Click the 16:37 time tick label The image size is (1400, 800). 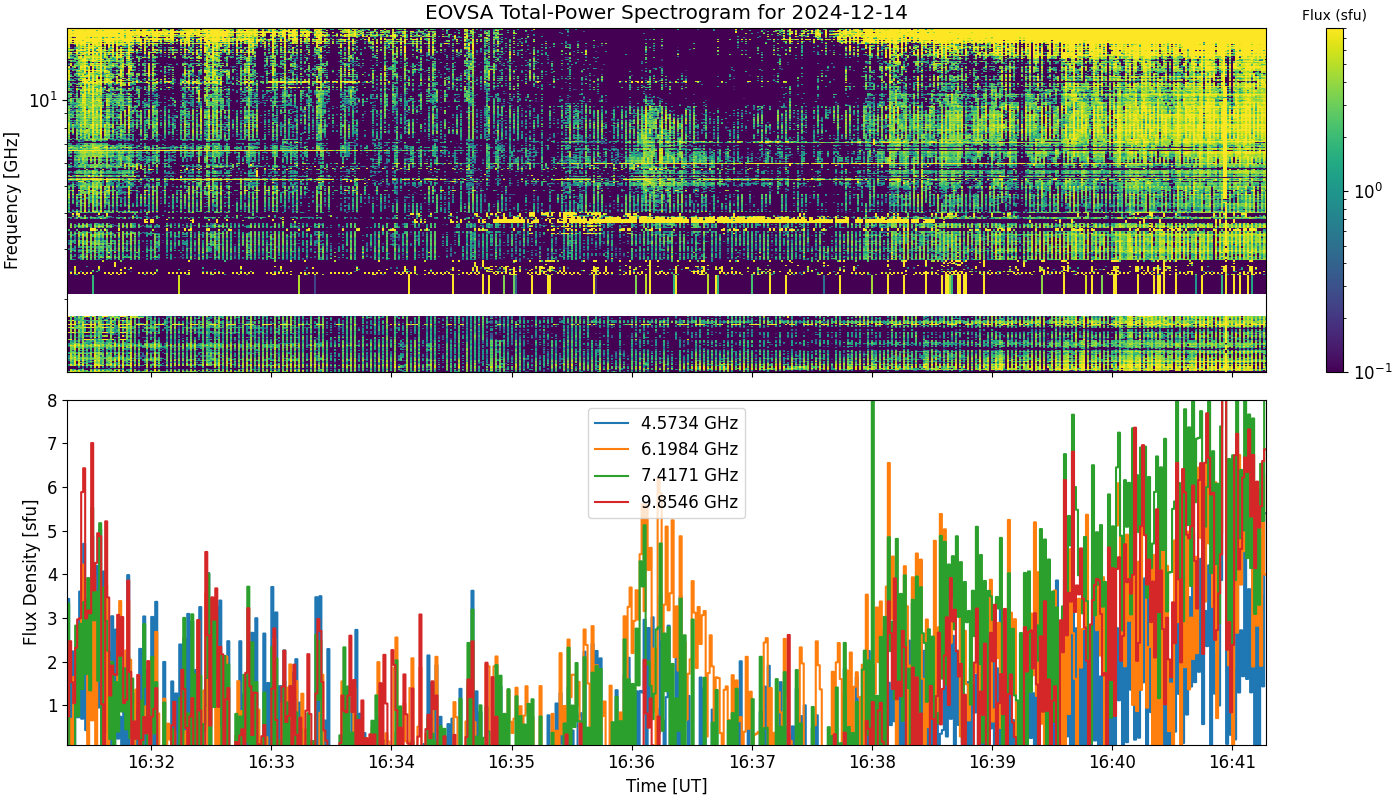[752, 762]
